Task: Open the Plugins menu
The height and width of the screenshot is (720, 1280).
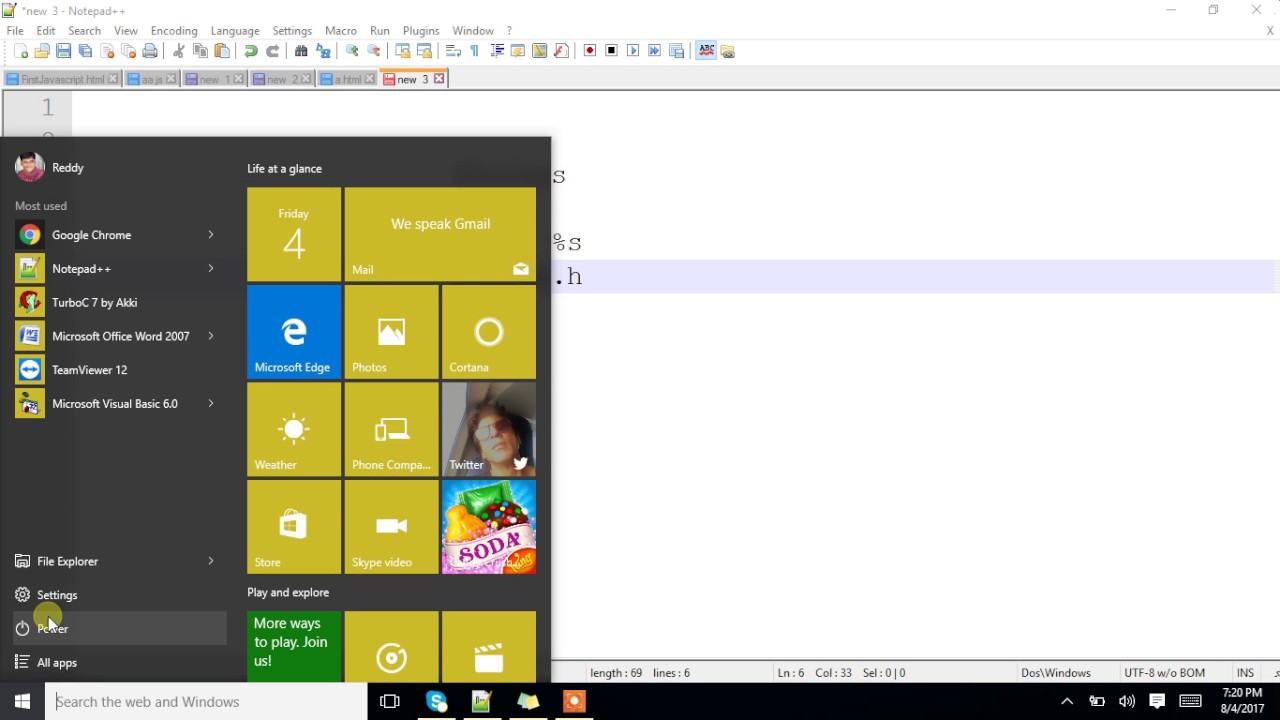Action: (421, 31)
